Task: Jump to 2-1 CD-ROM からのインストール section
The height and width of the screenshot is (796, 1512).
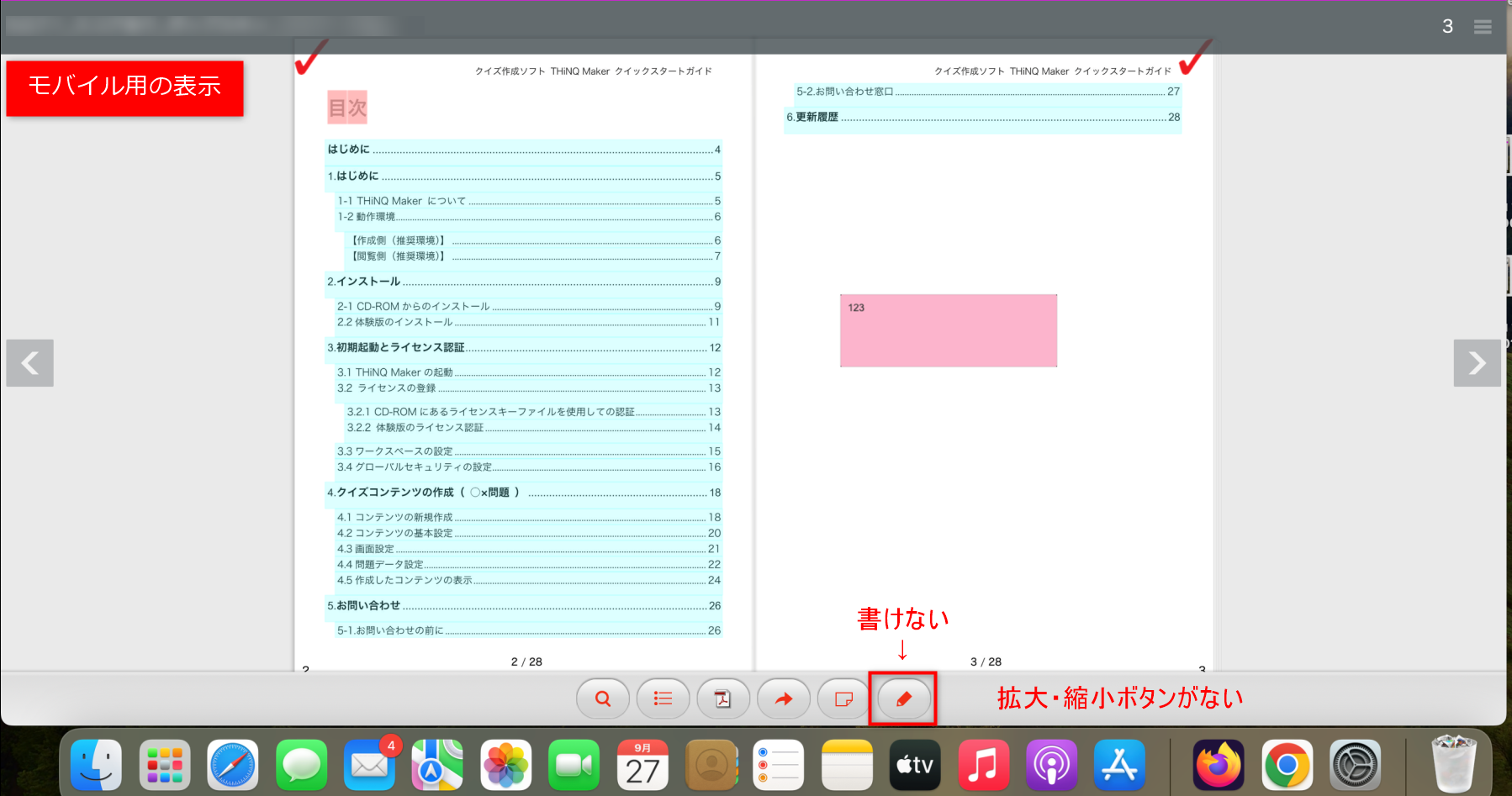Action: [411, 306]
